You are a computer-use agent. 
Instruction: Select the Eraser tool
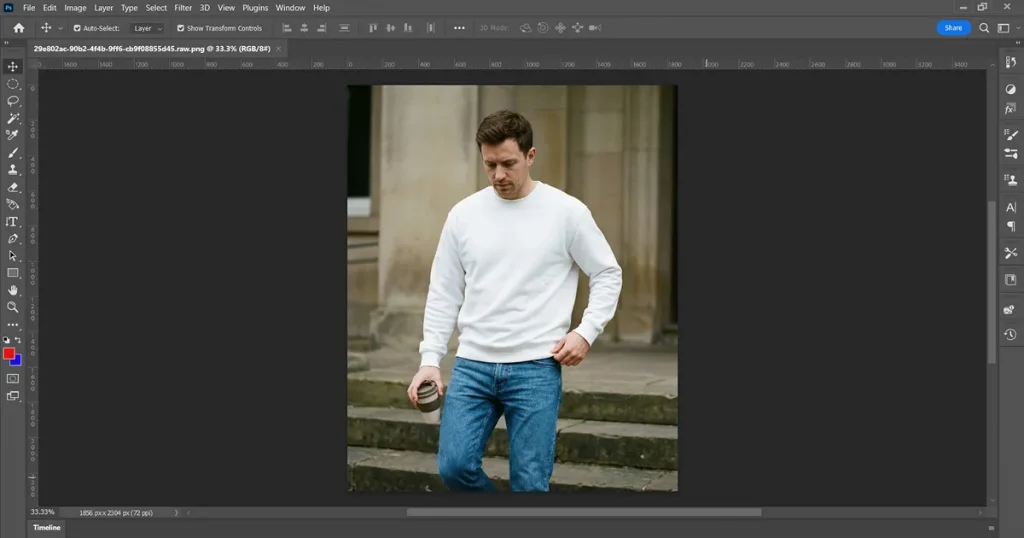[x=12, y=187]
